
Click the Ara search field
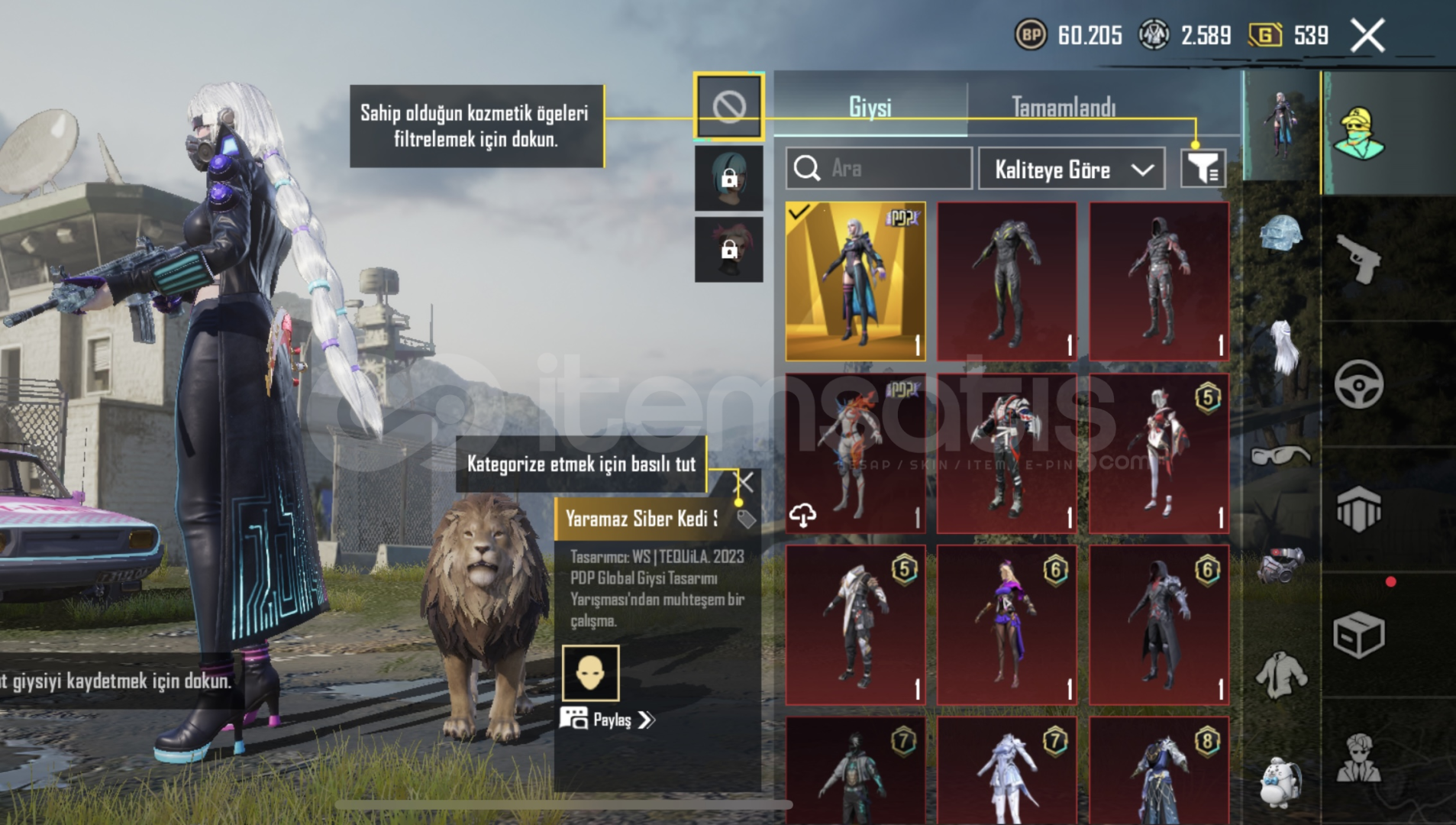tap(879, 168)
